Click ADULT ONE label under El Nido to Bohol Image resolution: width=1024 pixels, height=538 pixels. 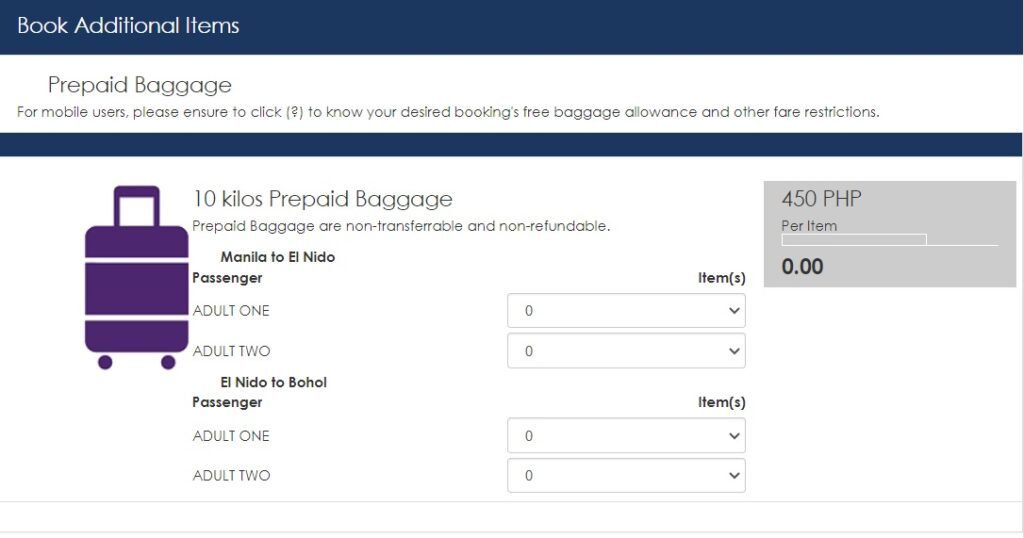tap(231, 436)
